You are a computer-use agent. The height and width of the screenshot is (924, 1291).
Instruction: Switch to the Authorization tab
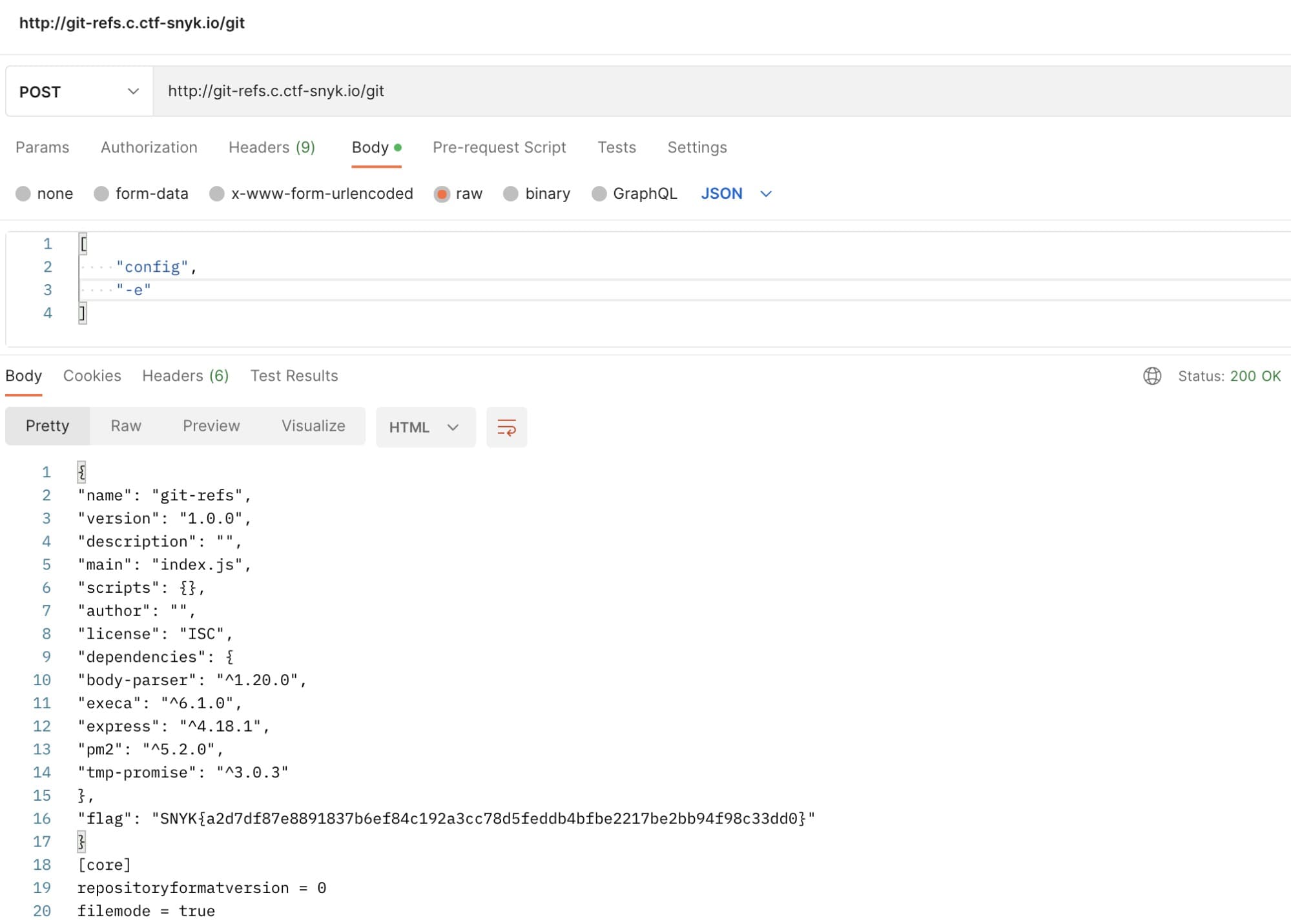pyautogui.click(x=149, y=147)
